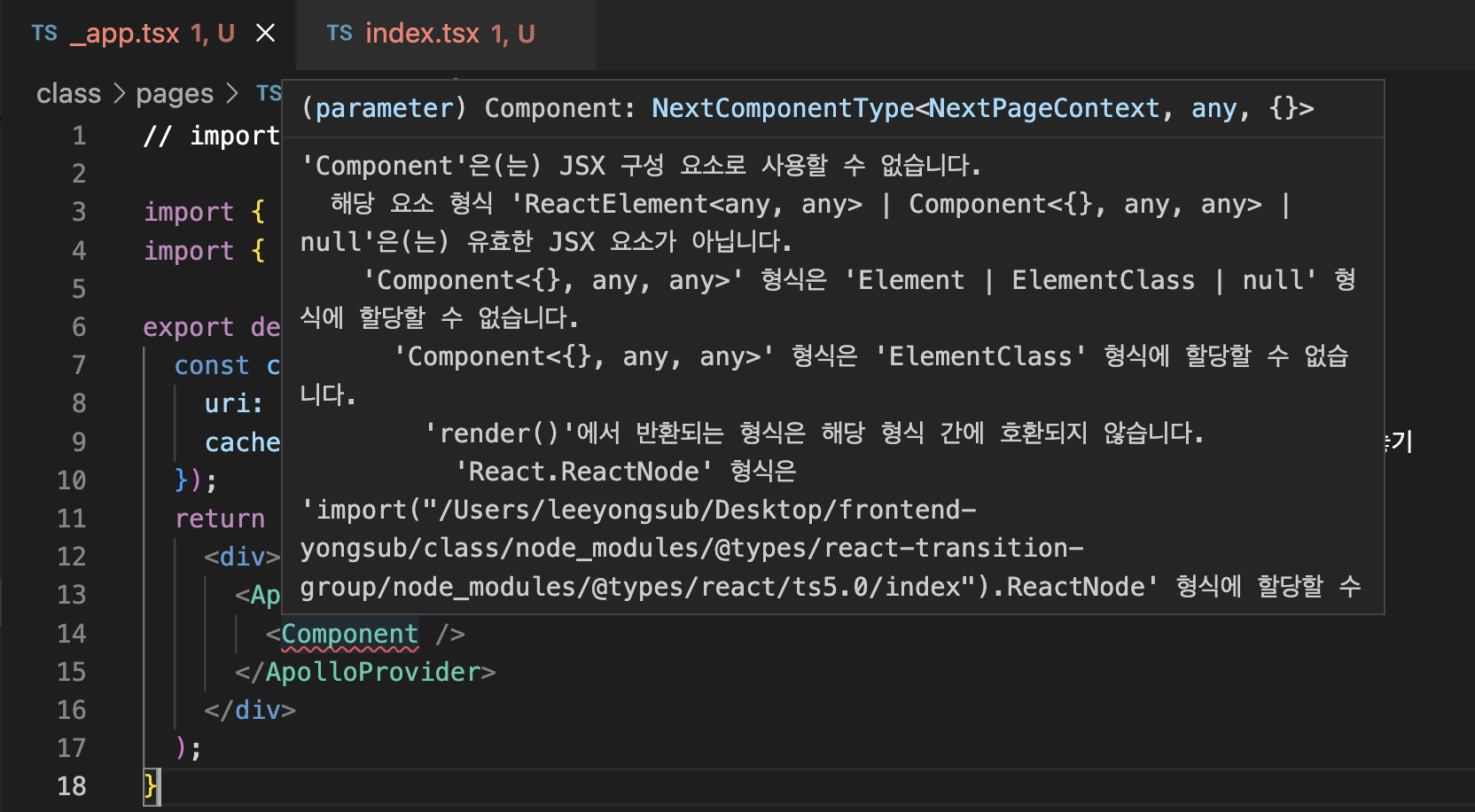Click the '// import' comment on line 1
The height and width of the screenshot is (812, 1475).
(x=212, y=136)
